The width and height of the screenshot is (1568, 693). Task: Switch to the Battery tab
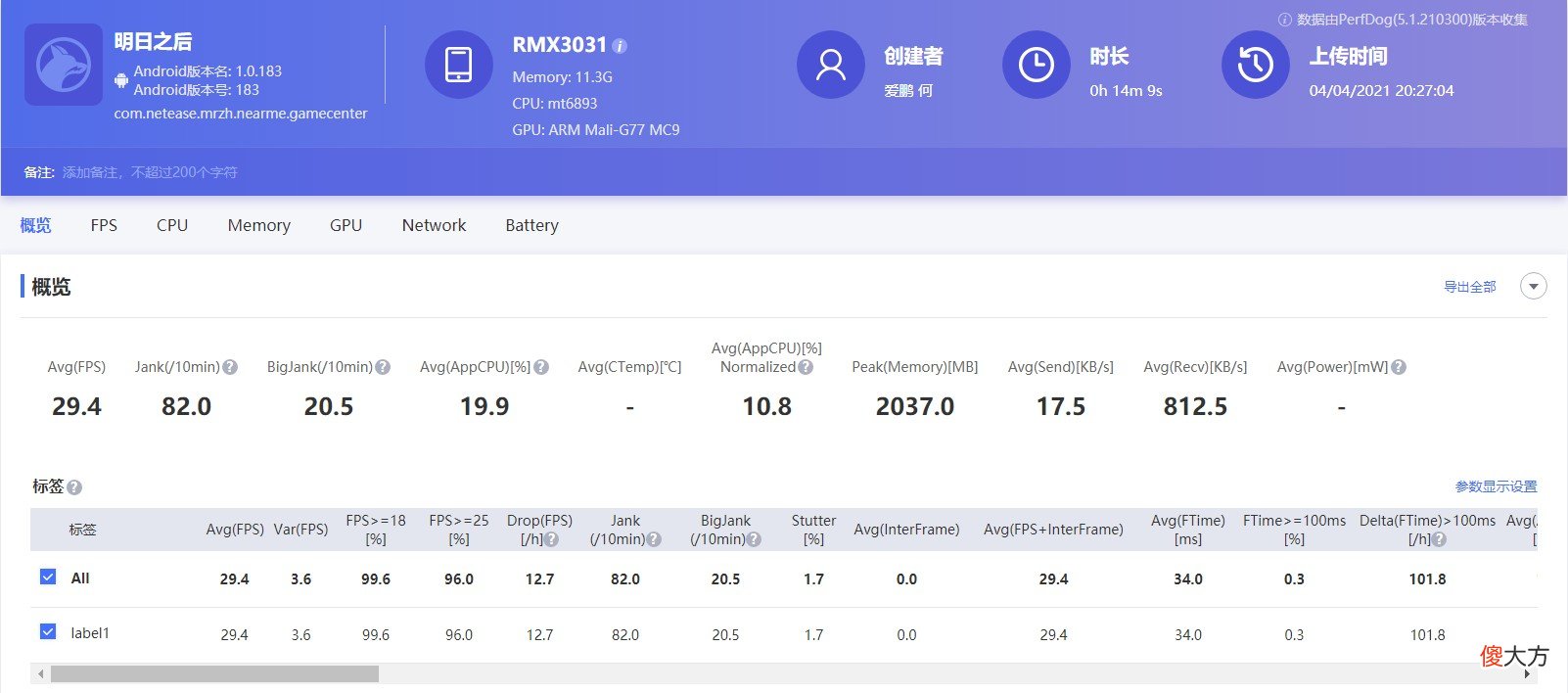click(531, 225)
